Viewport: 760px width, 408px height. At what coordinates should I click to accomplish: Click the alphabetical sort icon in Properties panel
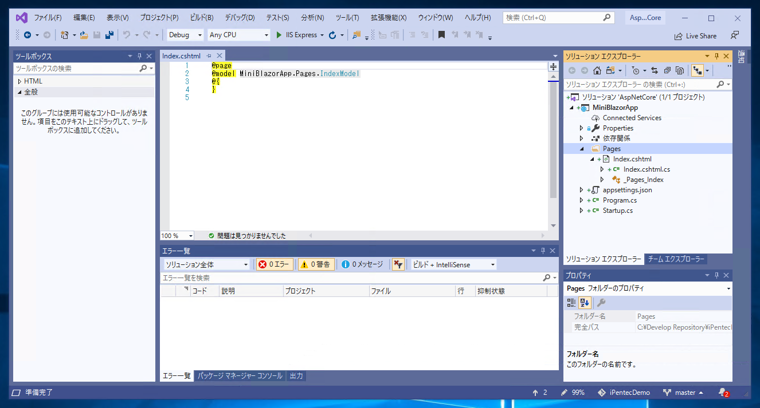(585, 303)
